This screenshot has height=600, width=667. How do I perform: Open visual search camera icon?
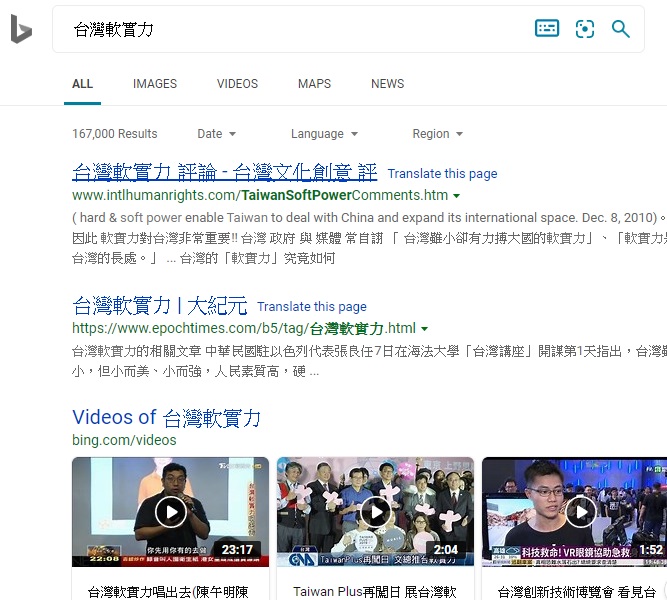pos(585,29)
